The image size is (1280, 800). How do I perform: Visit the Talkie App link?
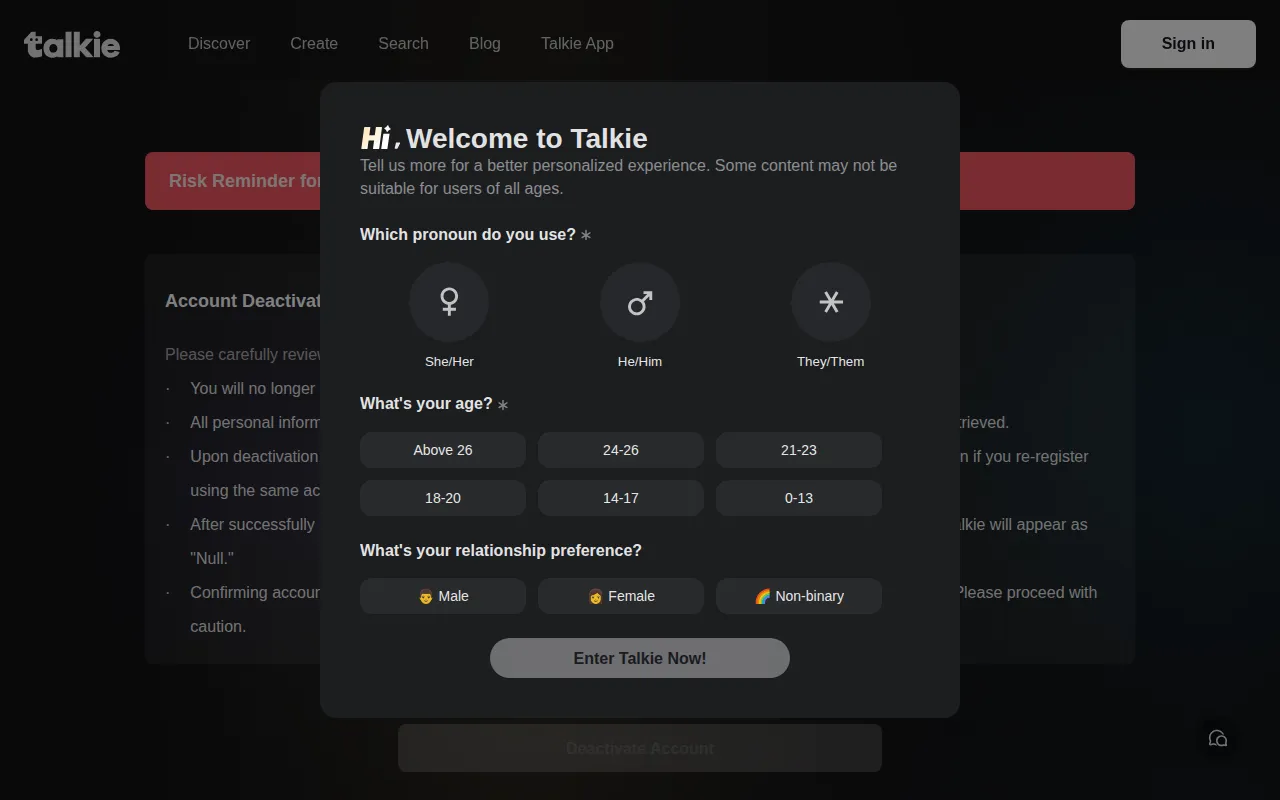577,44
